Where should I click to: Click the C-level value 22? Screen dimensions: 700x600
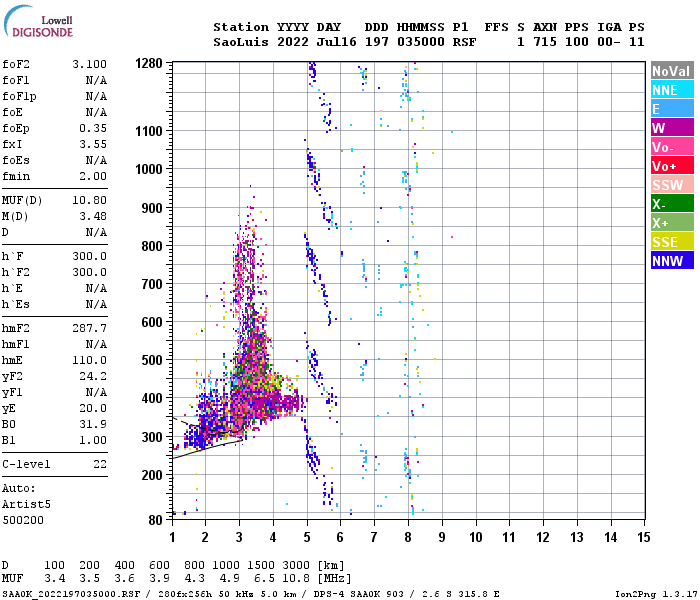coord(100,464)
